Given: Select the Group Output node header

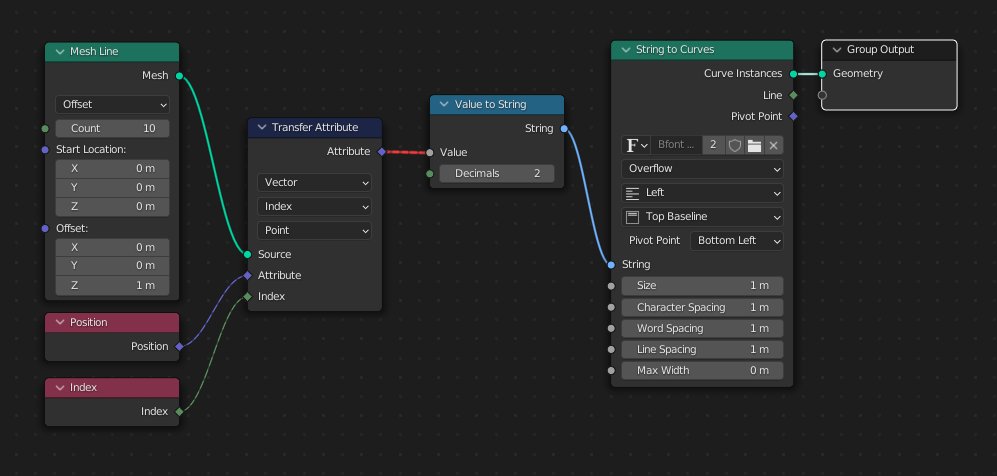Looking at the screenshot, I should (889, 50).
